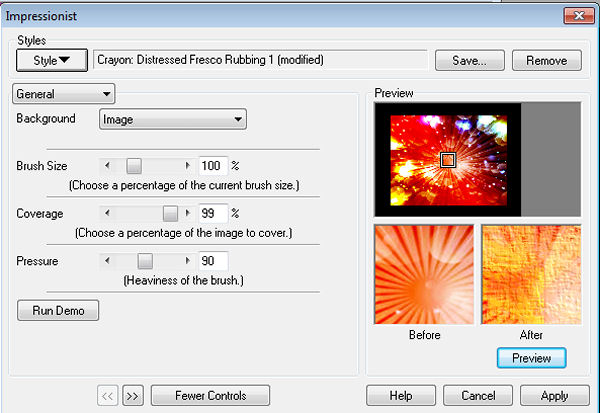Remove the current style

coord(546,61)
